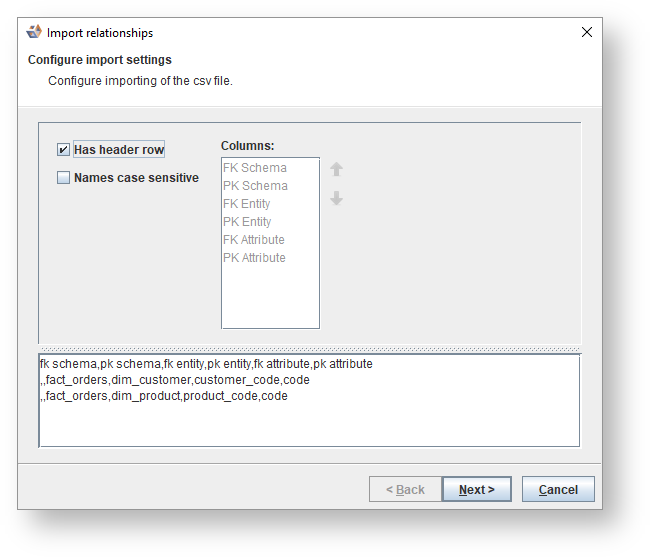Click the splitter divider above the preview
The height and width of the screenshot is (558, 651).
pyautogui.click(x=309, y=349)
